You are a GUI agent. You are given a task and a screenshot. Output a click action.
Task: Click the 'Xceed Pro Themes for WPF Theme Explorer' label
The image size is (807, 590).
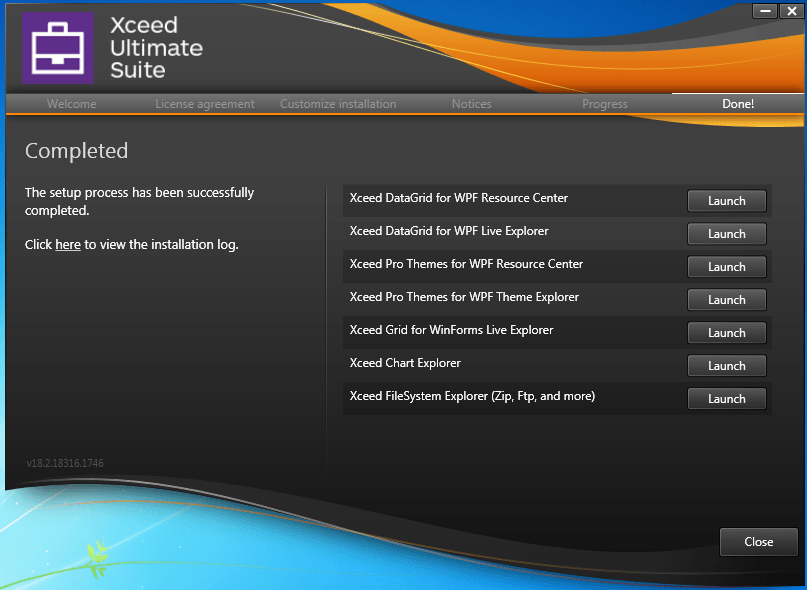click(464, 297)
